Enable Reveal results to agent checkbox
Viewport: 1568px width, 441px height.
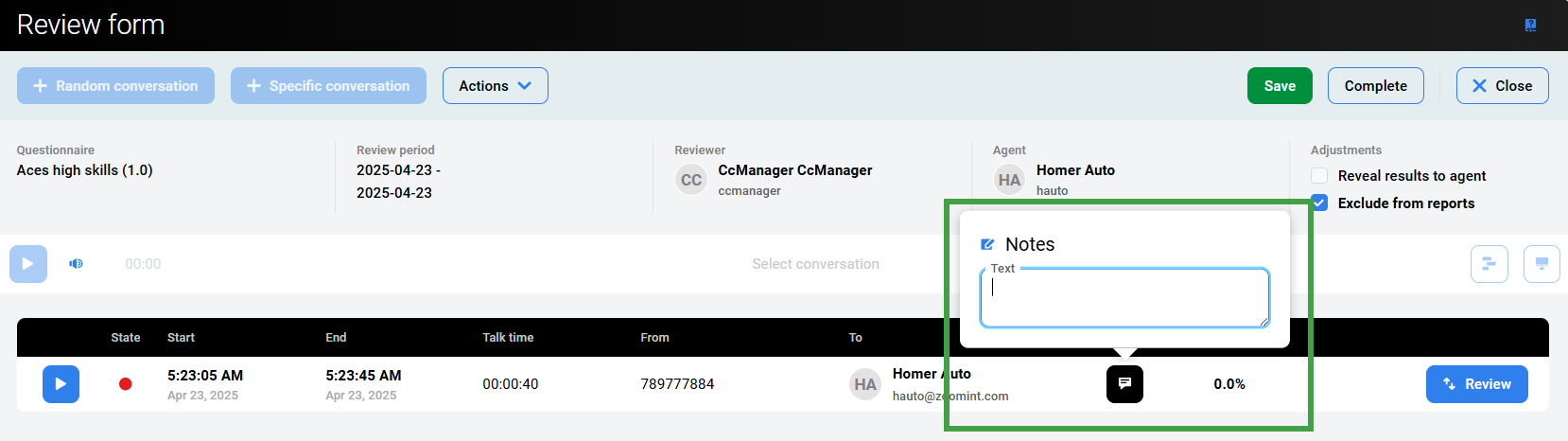[x=1319, y=176]
